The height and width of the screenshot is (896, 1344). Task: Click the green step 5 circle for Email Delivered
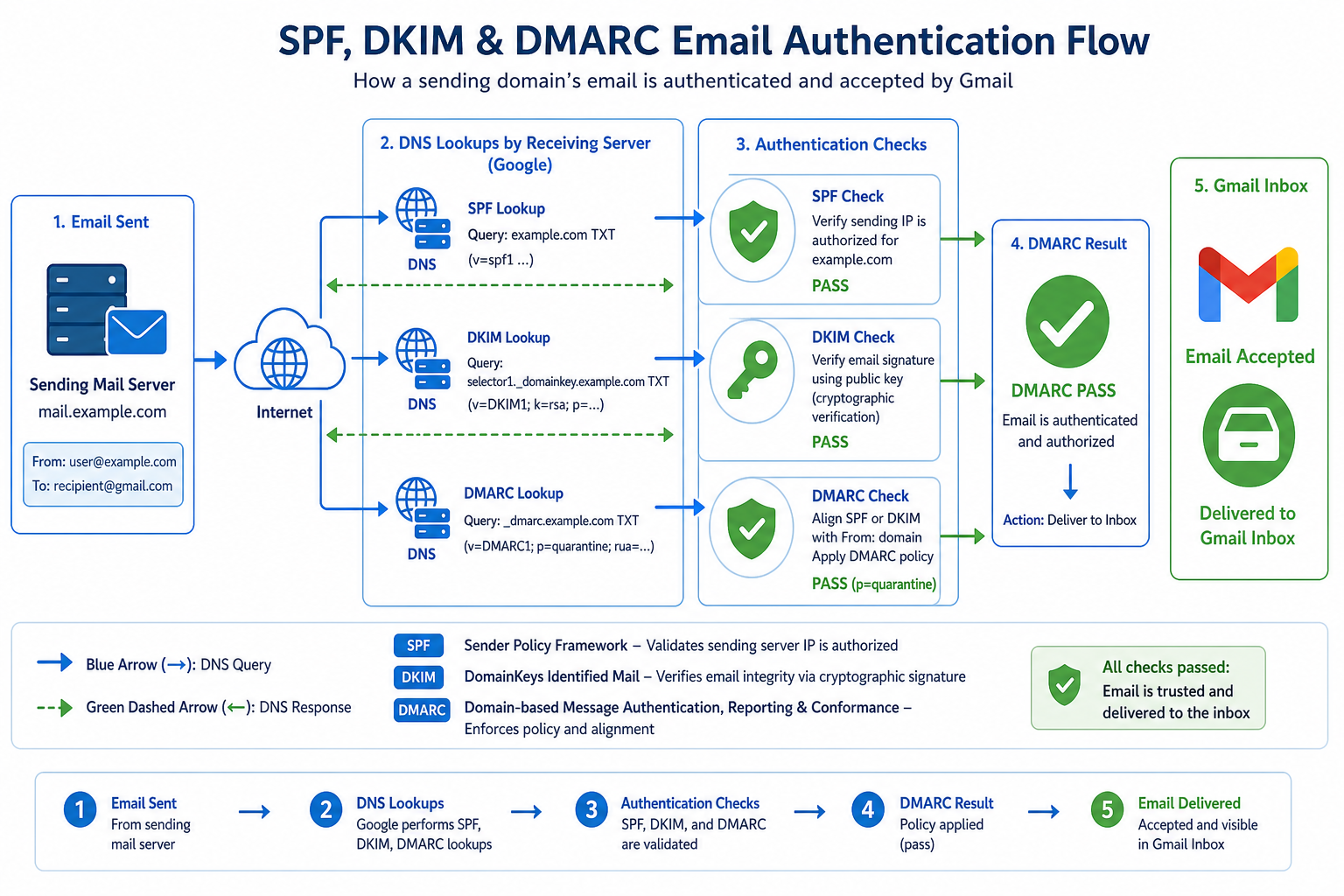click(x=1107, y=809)
